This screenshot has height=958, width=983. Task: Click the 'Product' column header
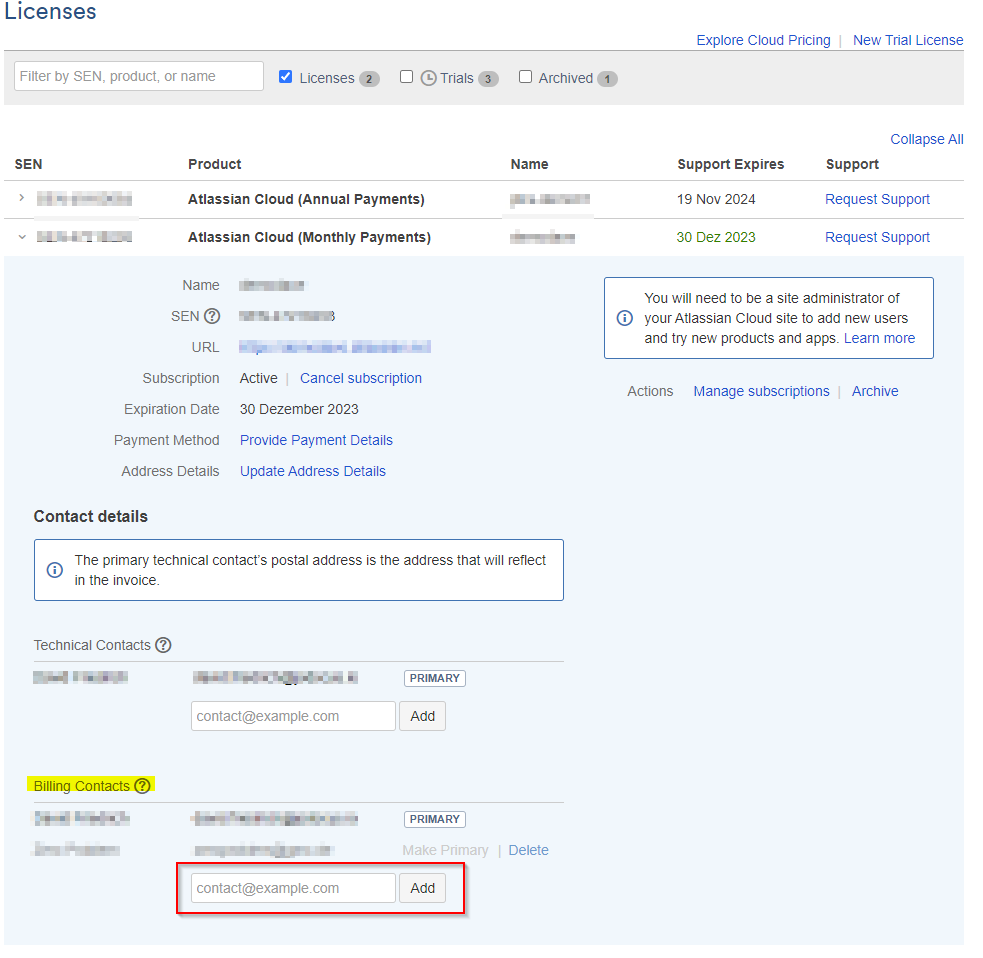[214, 164]
